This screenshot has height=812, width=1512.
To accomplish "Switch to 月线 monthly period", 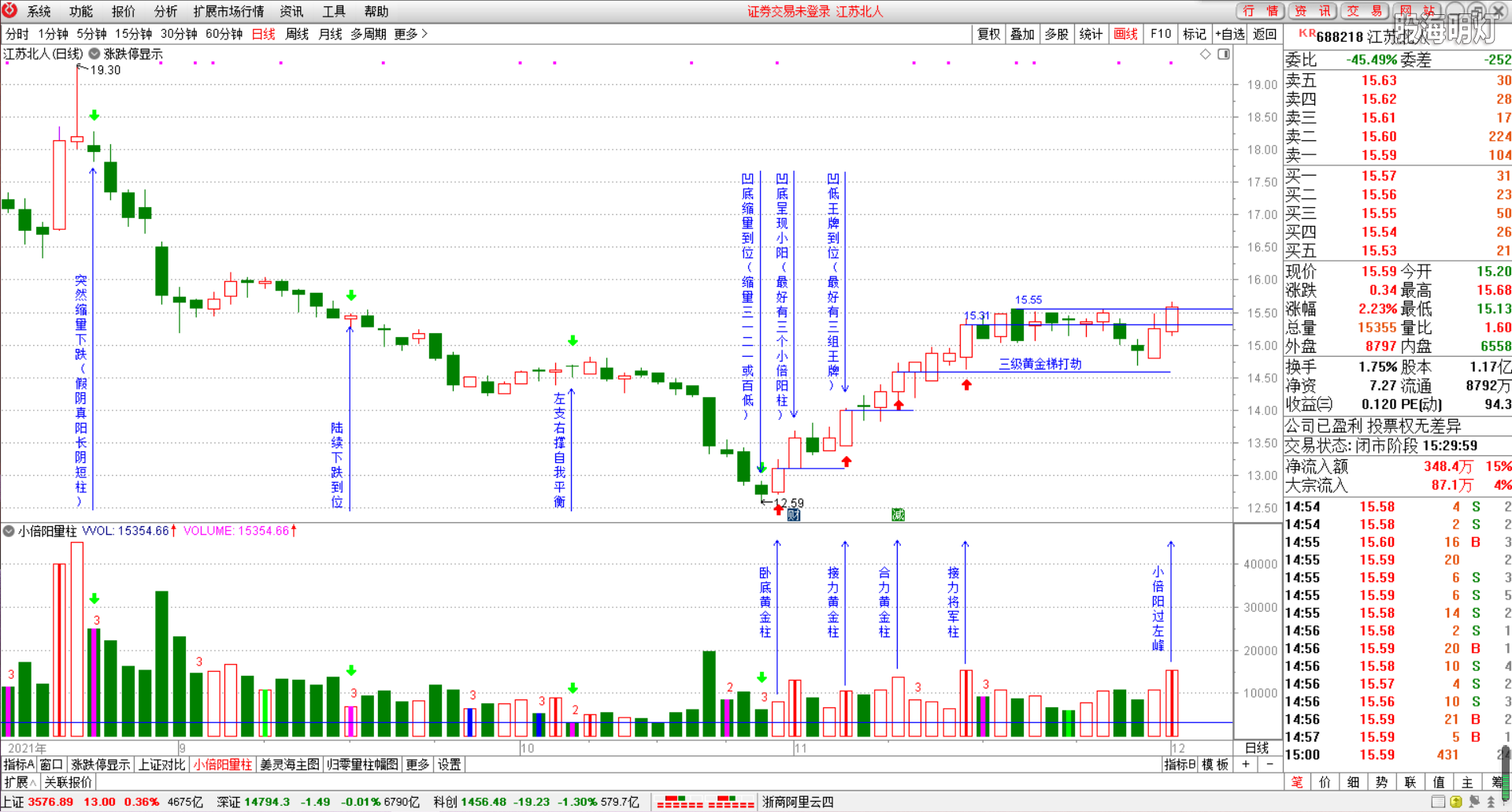I will [x=331, y=34].
